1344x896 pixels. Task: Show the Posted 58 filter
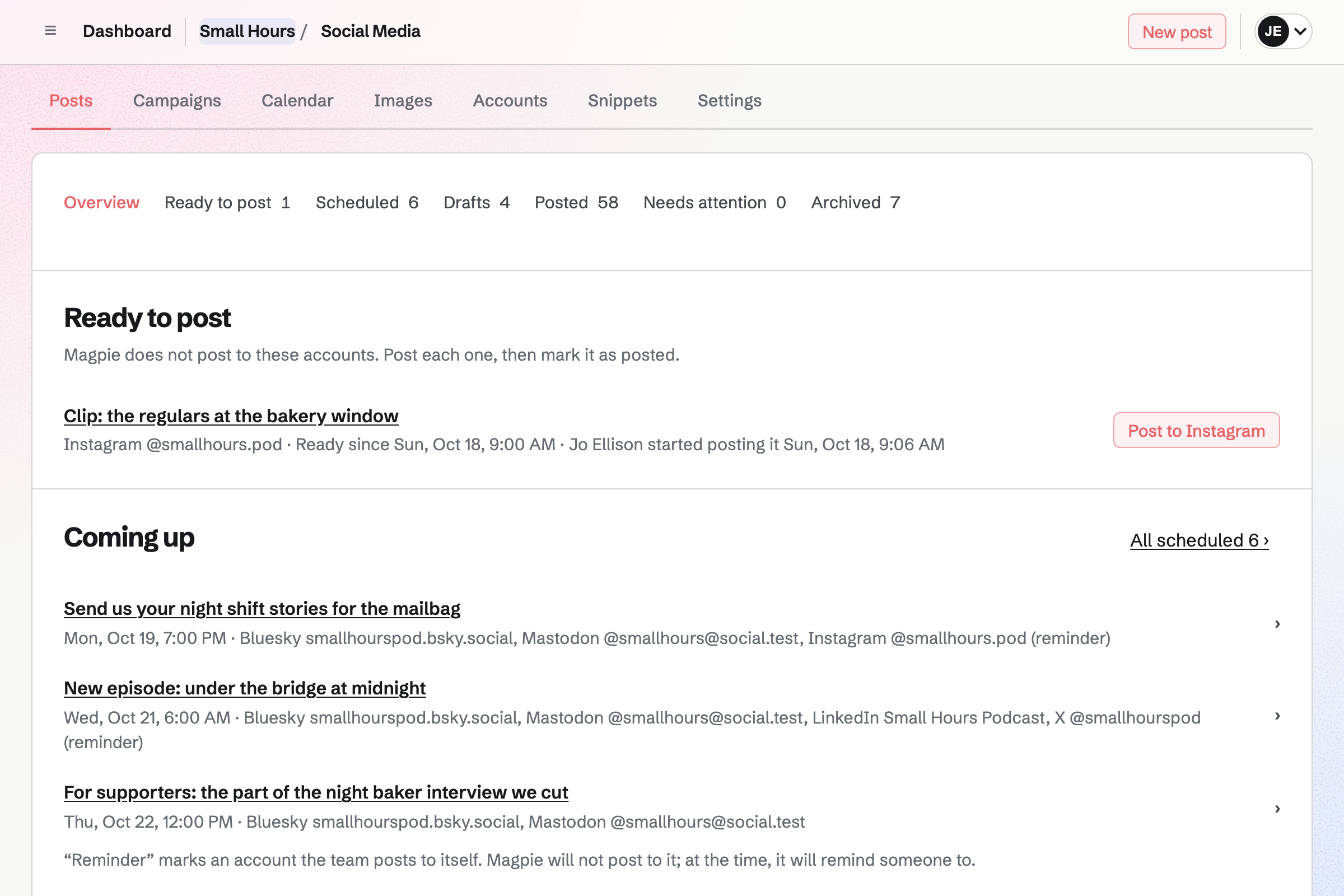point(577,202)
